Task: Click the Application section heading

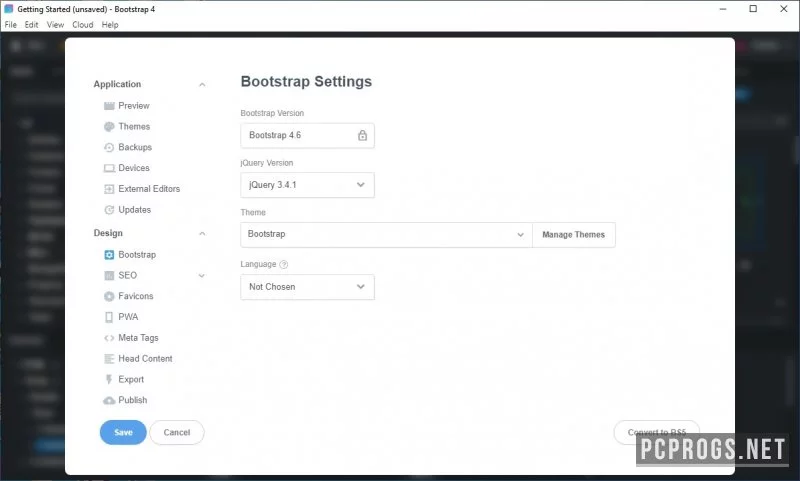Action: coord(117,84)
